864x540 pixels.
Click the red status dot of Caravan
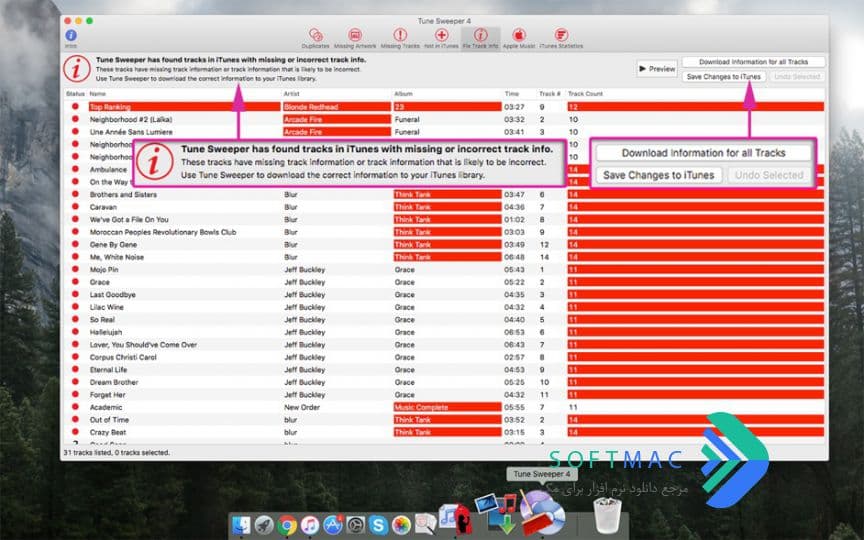tap(75, 207)
